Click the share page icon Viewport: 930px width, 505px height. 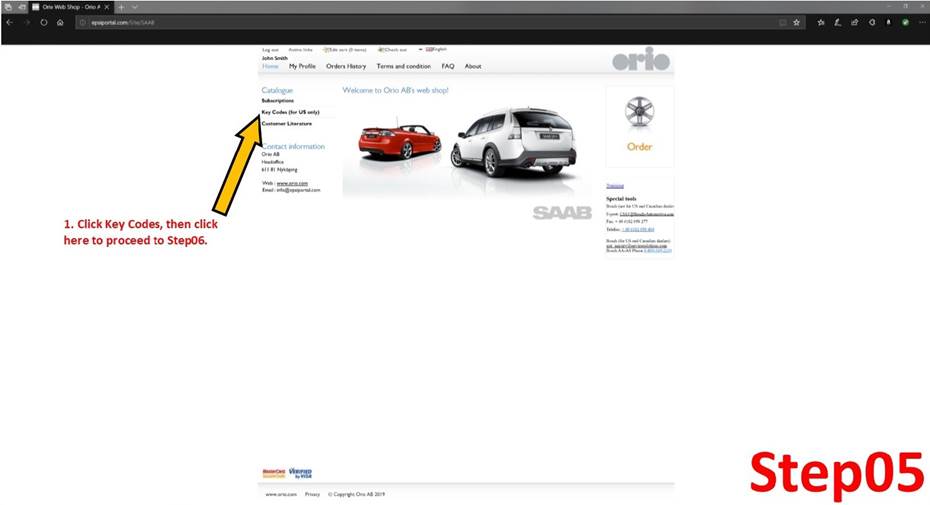click(x=855, y=23)
